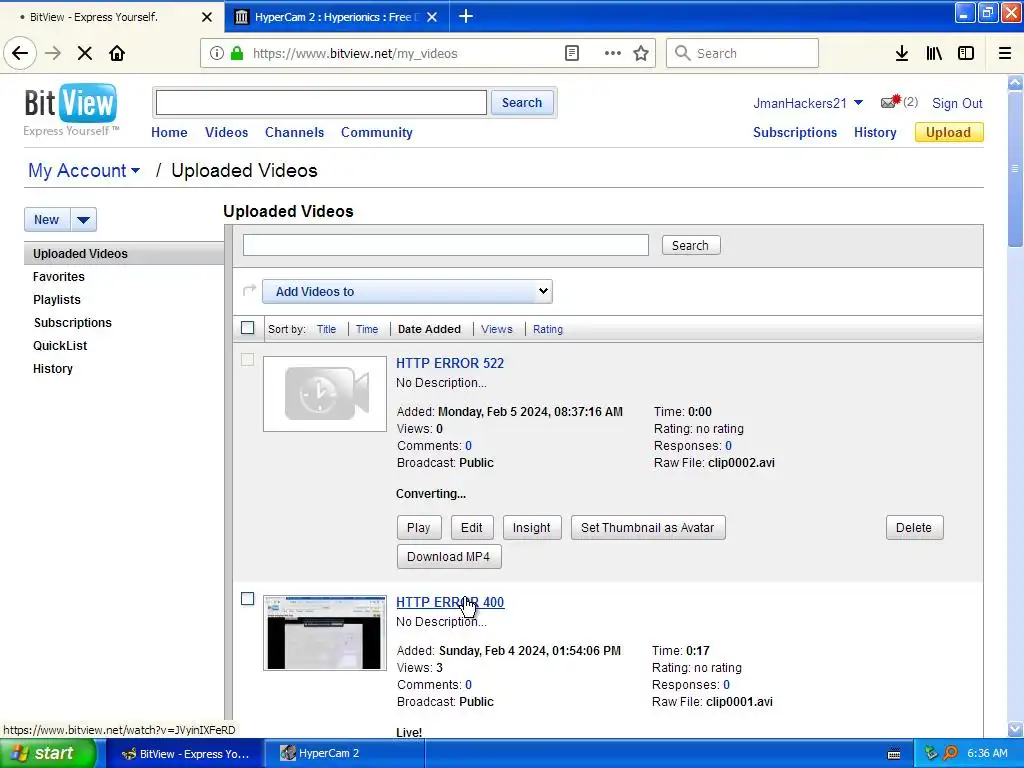This screenshot has width=1024, height=768.
Task: Open the Videos menu item
Action: click(227, 133)
